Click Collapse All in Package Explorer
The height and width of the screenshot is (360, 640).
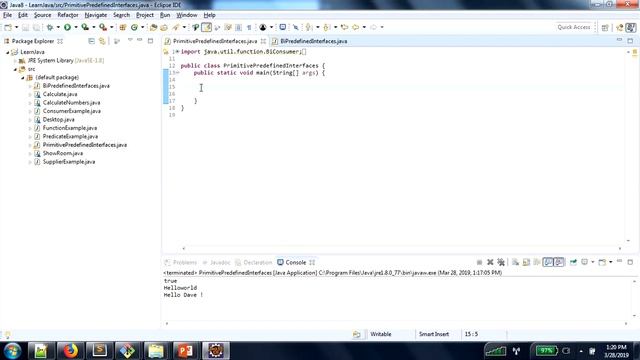tap(91, 41)
